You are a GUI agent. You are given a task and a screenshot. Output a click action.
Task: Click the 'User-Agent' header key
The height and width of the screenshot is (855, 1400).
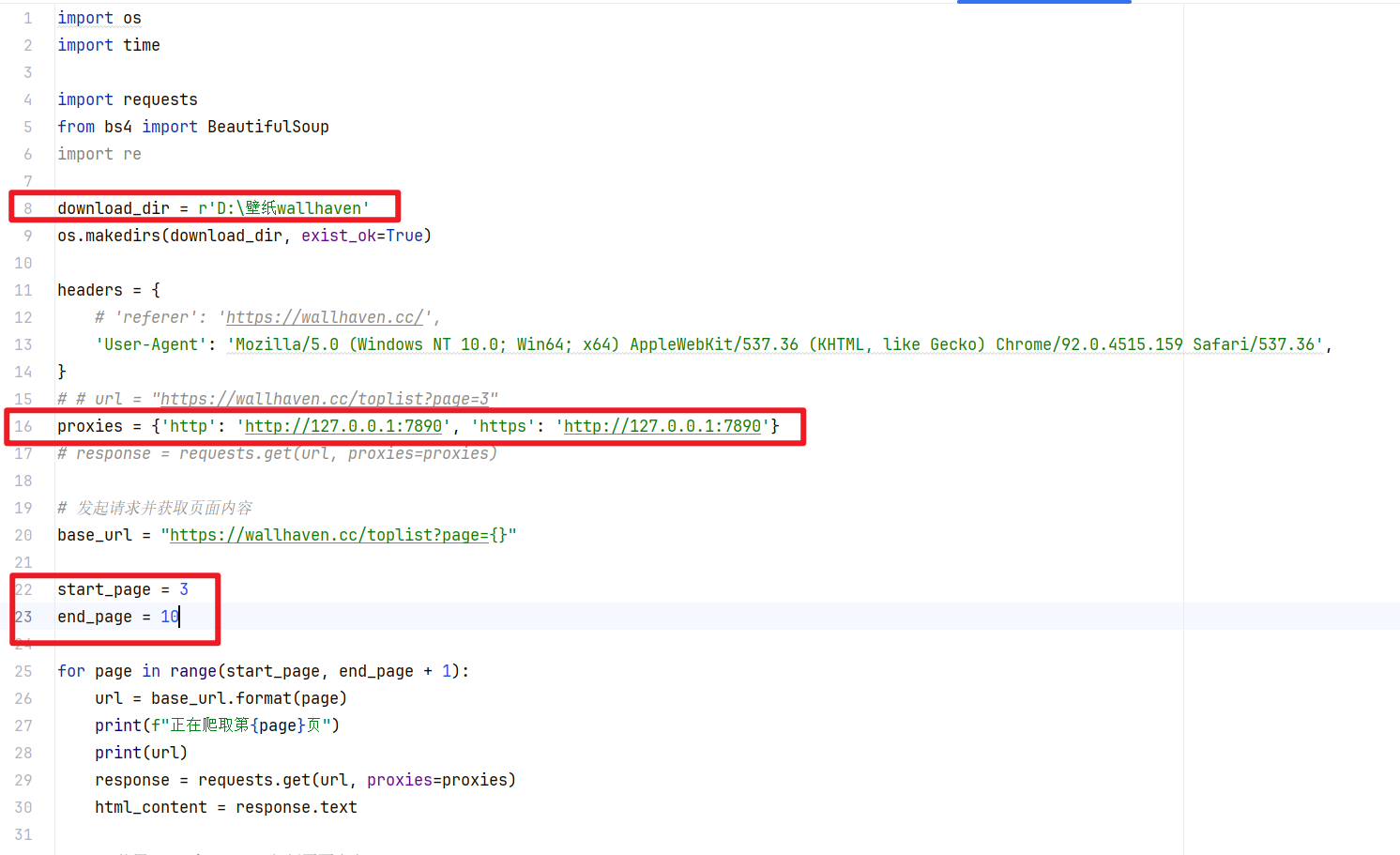pos(150,344)
